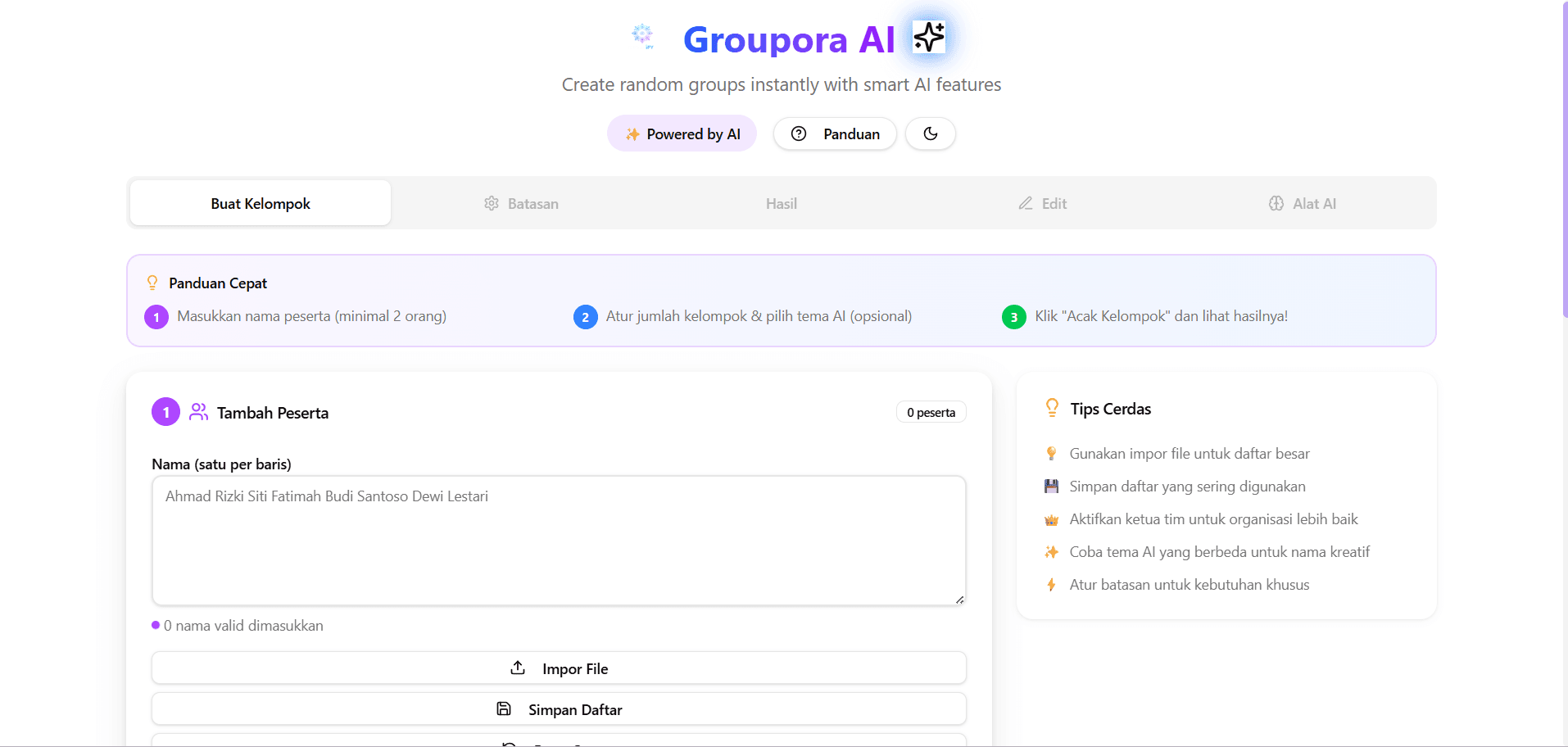Click the globe icon on the Alat AI tab
This screenshot has height=747, width=1568.
pos(1276,203)
